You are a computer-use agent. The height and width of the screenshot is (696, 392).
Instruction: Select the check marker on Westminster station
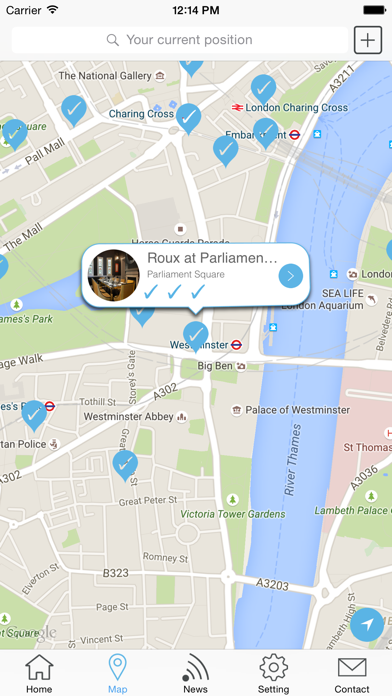[196, 336]
